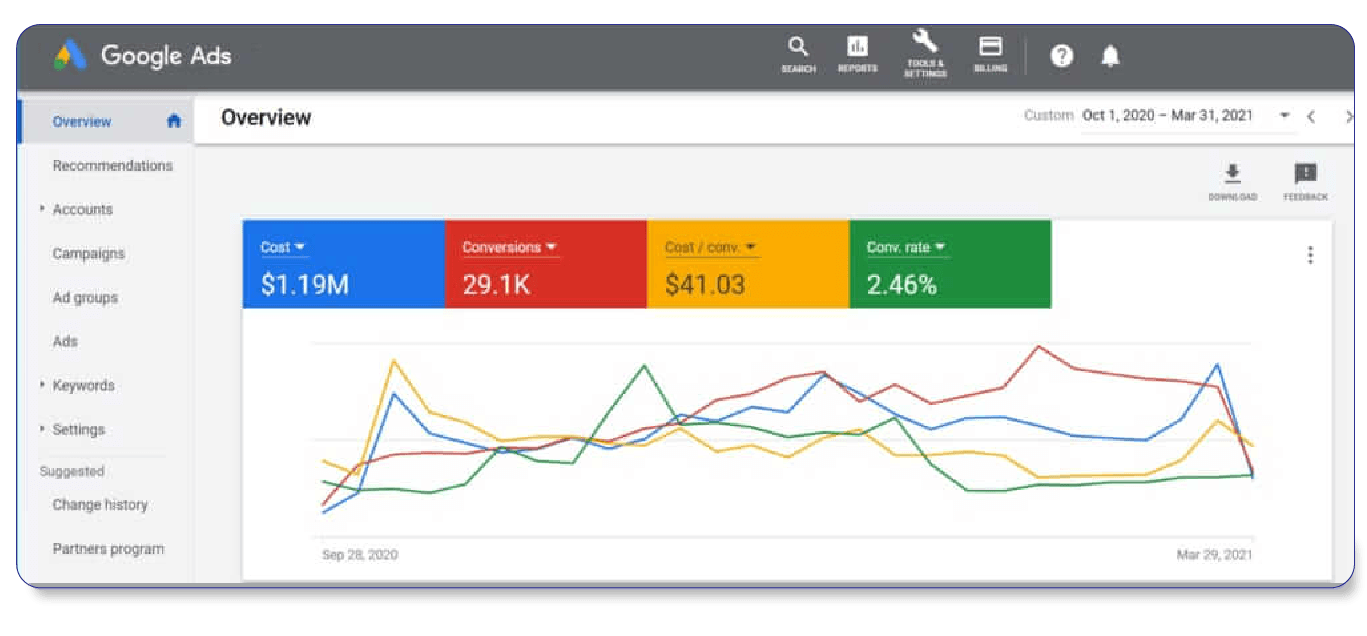Click the Custom date label

1048,116
